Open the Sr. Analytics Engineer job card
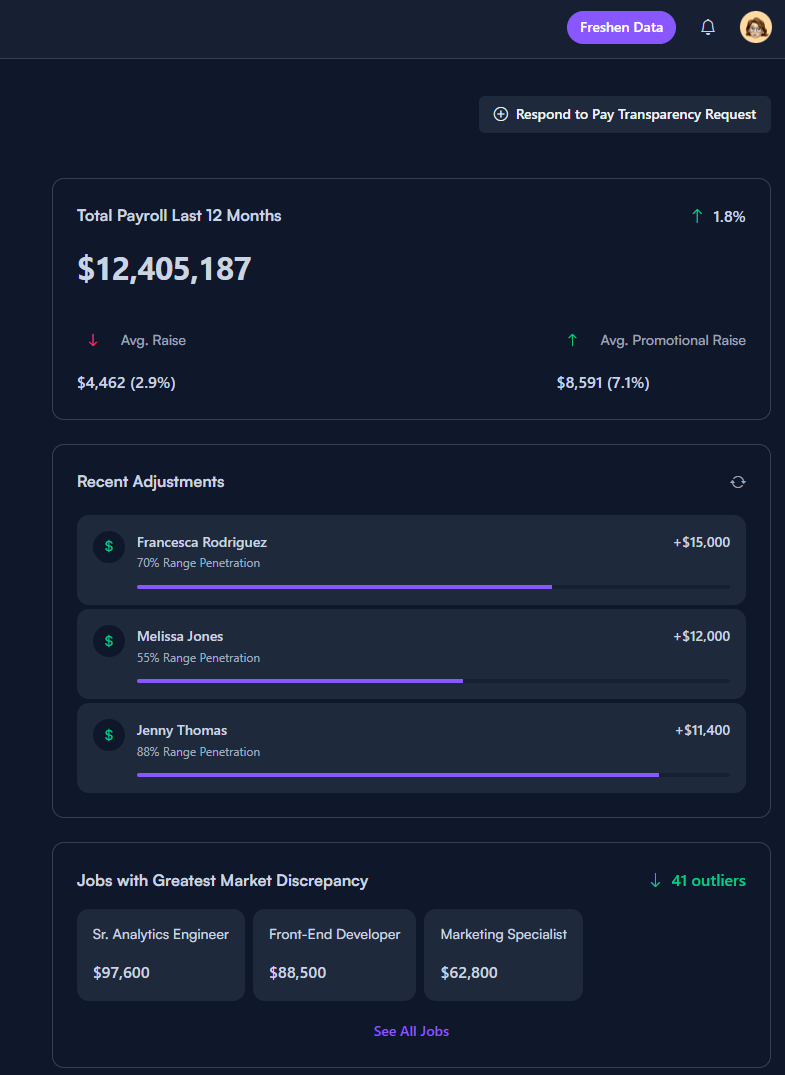This screenshot has width=785, height=1075. tap(161, 954)
